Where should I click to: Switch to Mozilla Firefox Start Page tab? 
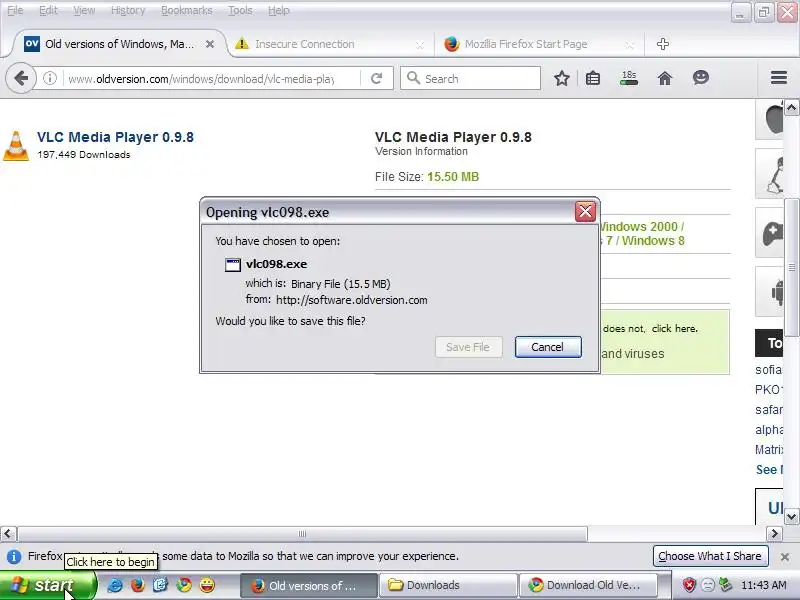pos(539,44)
